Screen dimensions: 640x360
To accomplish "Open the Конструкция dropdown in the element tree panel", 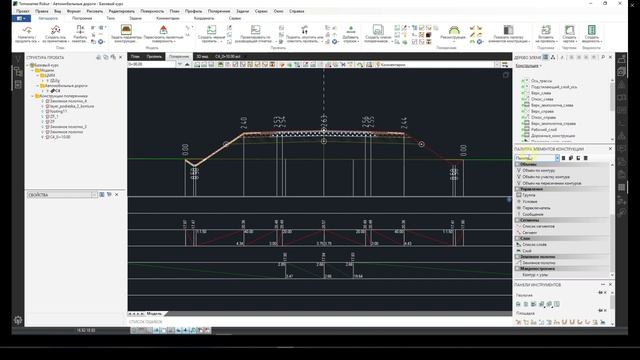I will [x=529, y=66].
